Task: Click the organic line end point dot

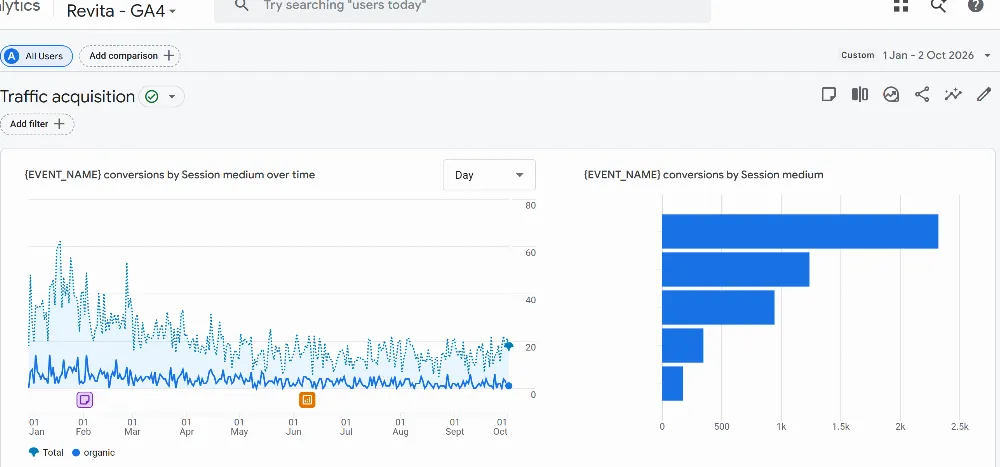Action: point(508,385)
